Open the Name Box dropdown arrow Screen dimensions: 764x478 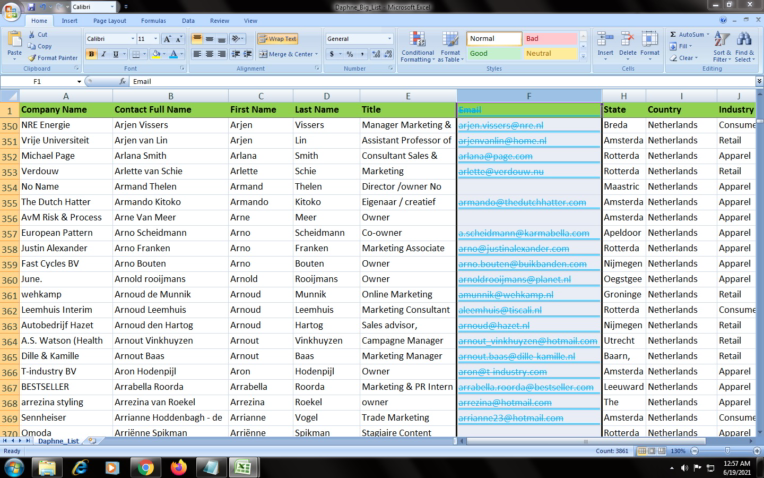pyautogui.click(x=79, y=81)
